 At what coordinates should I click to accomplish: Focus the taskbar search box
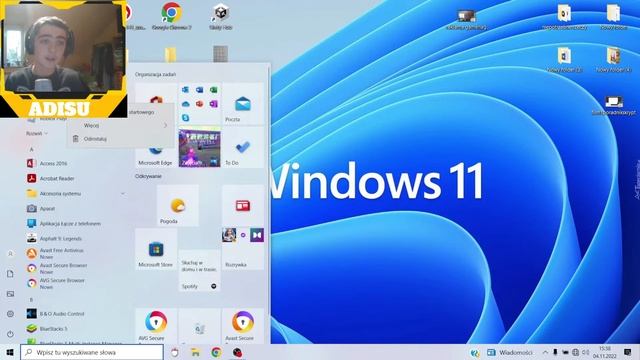(x=92, y=352)
